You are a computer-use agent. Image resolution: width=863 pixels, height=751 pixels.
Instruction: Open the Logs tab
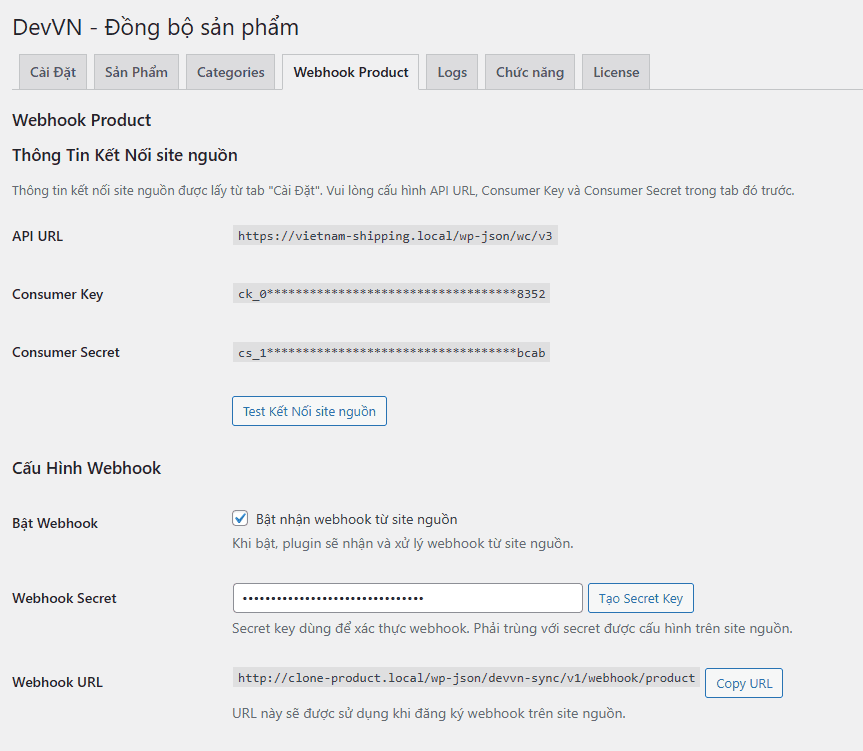(x=452, y=72)
